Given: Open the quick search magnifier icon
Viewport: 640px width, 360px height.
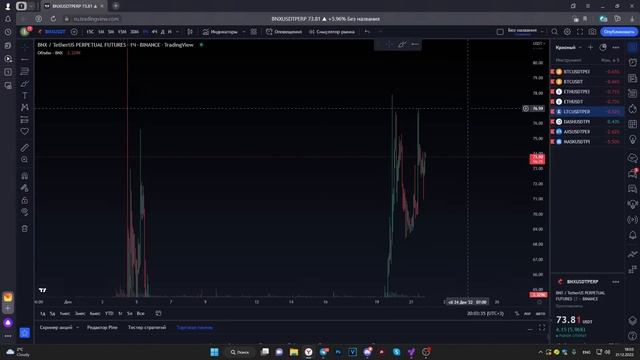Looking at the screenshot, I should pyautogui.click(x=554, y=32).
